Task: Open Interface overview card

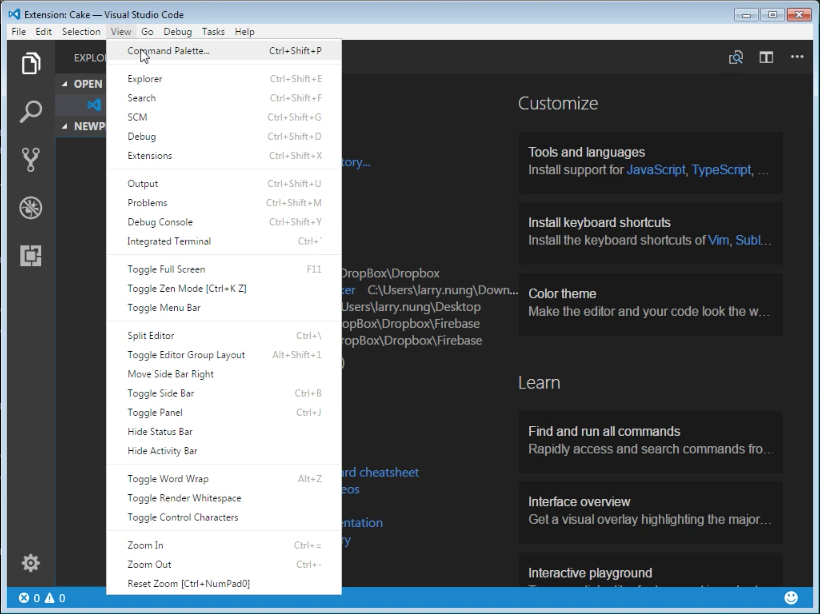Action: click(651, 512)
